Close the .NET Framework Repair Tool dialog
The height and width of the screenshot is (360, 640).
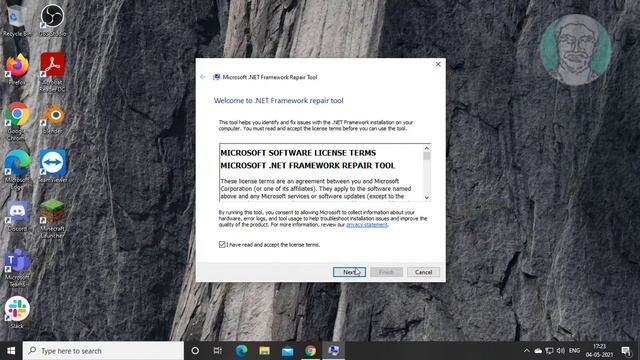tap(438, 64)
